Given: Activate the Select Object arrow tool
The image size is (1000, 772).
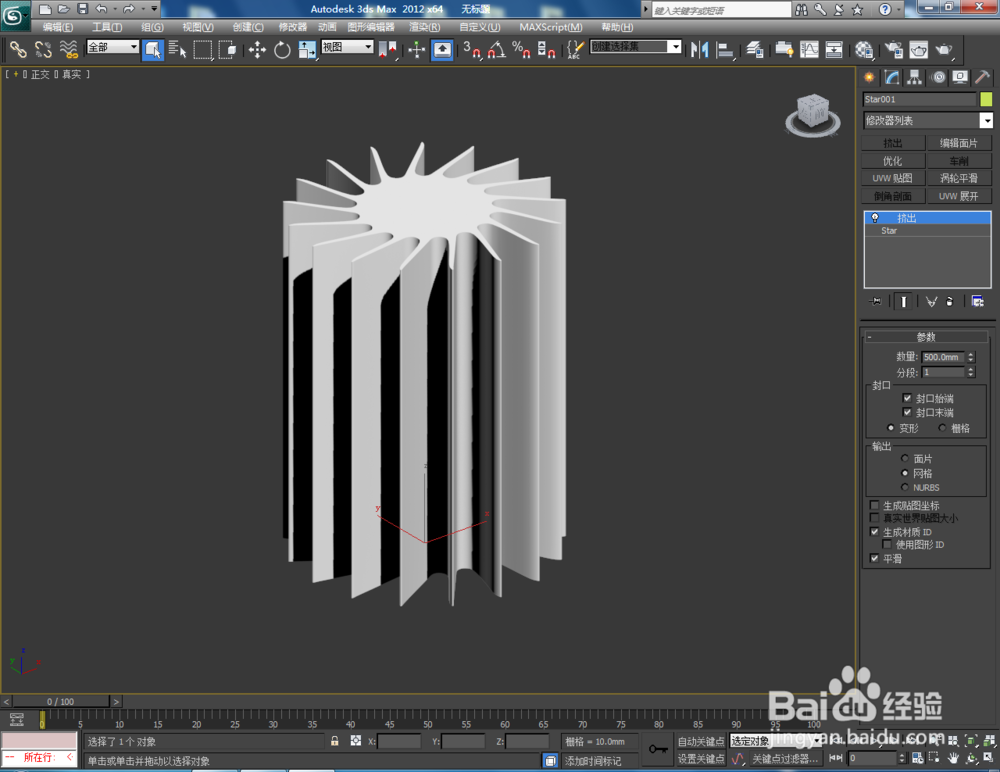Looking at the screenshot, I should [x=153, y=49].
